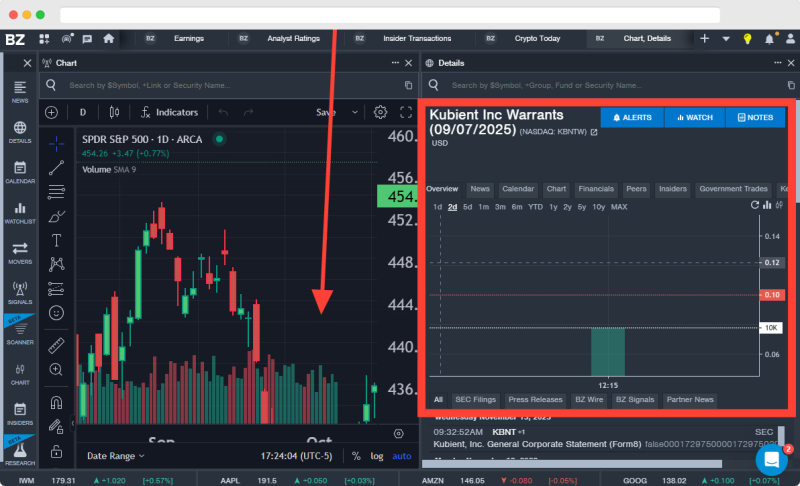Add symbol compare plus button
Screen dimensions: 800x486
(x=52, y=112)
